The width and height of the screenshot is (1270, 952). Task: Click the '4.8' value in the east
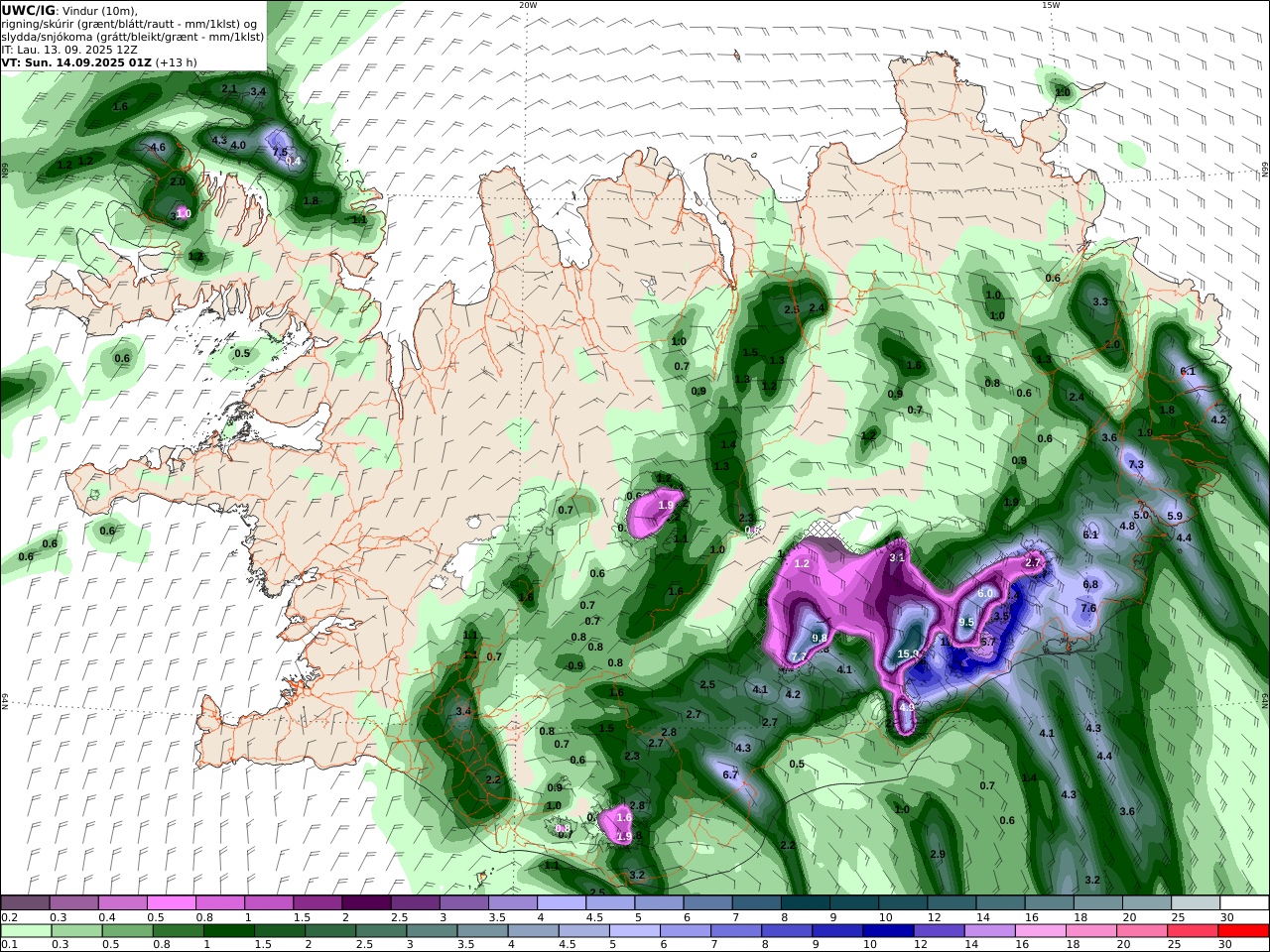(1127, 527)
